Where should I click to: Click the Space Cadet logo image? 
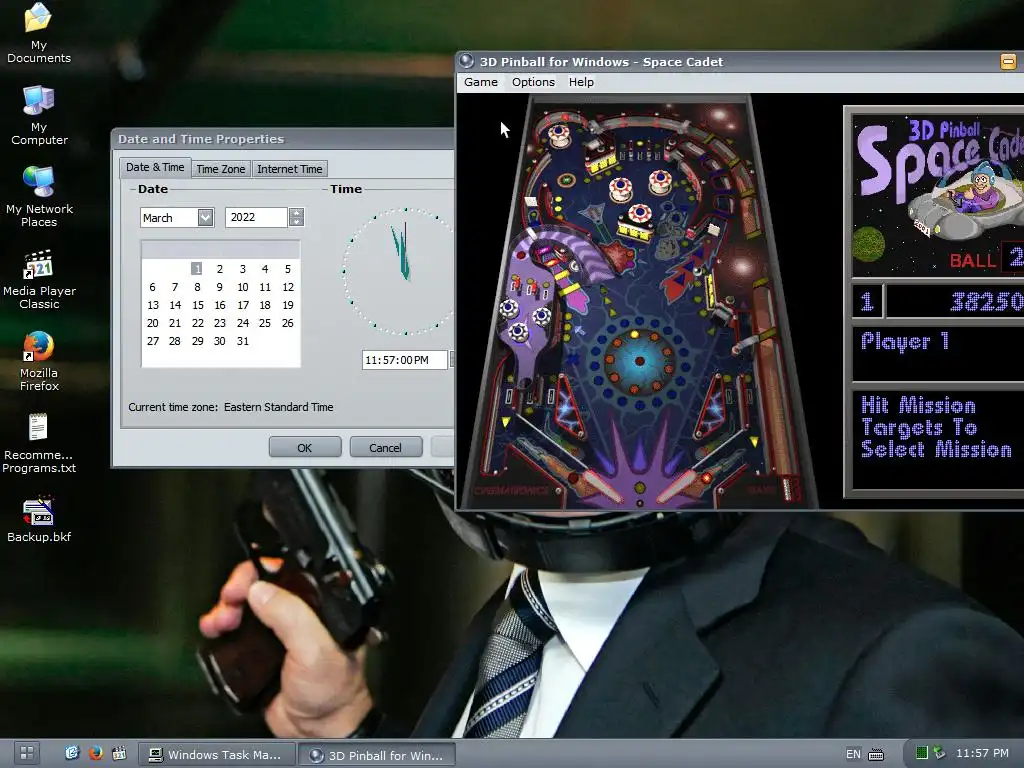pyautogui.click(x=938, y=196)
